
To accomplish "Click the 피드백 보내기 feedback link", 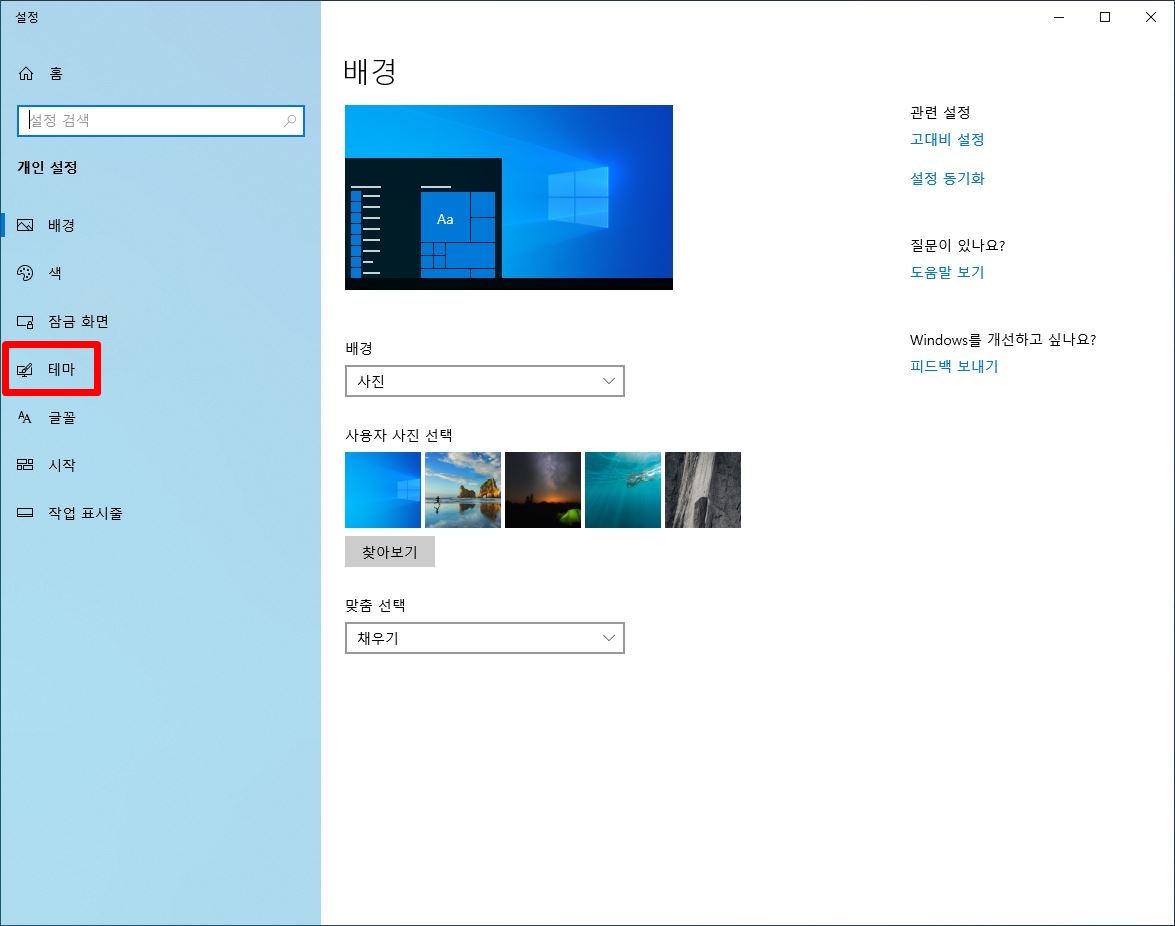I will point(954,366).
